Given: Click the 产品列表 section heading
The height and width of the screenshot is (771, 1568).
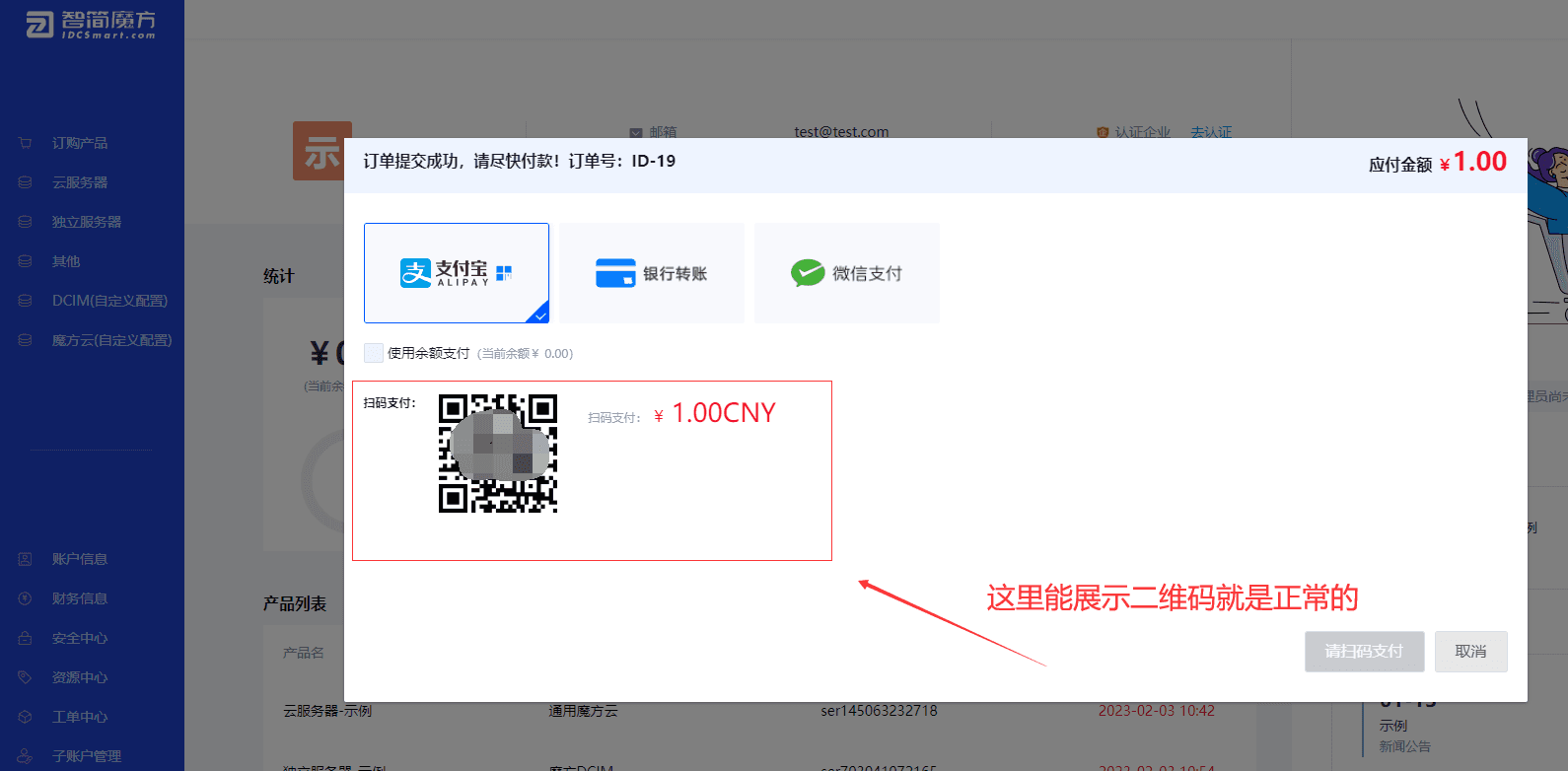Looking at the screenshot, I should pyautogui.click(x=295, y=603).
